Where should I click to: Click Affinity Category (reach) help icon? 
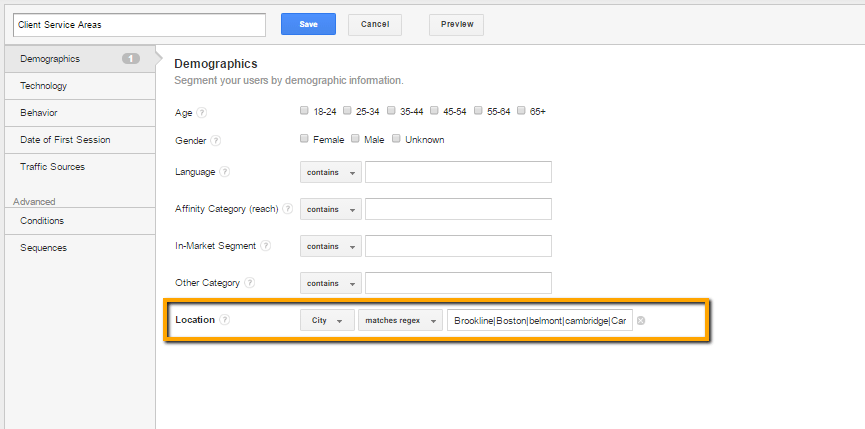click(x=287, y=209)
